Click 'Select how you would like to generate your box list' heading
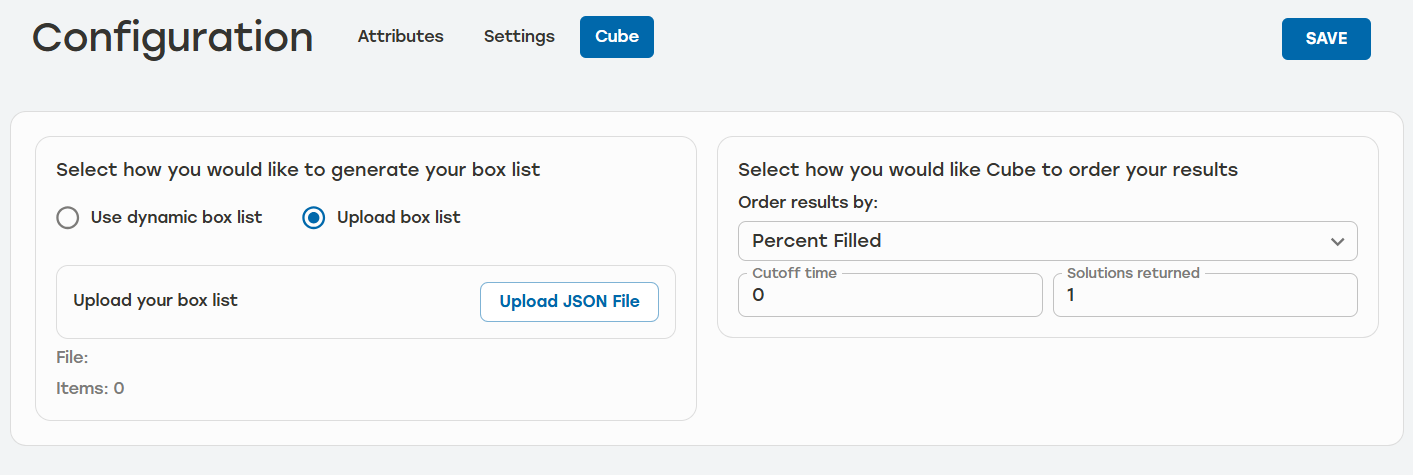 click(x=298, y=170)
